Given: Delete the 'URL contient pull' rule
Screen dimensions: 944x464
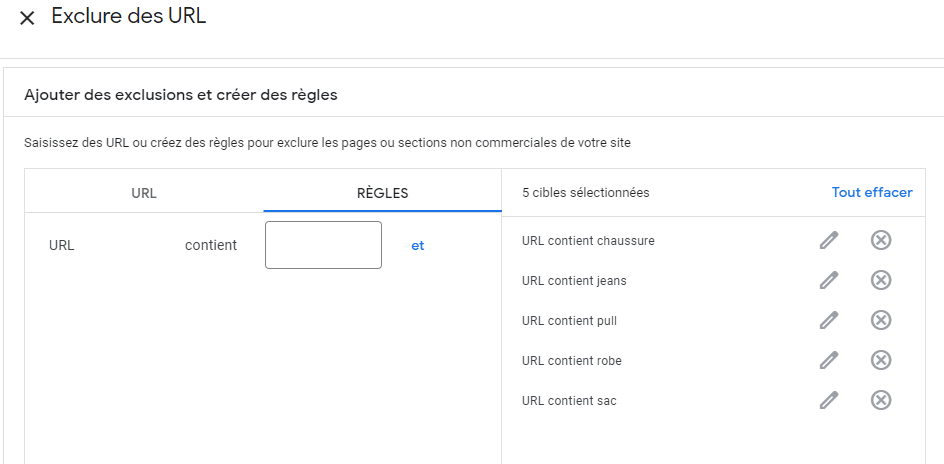Looking at the screenshot, I should [881, 320].
